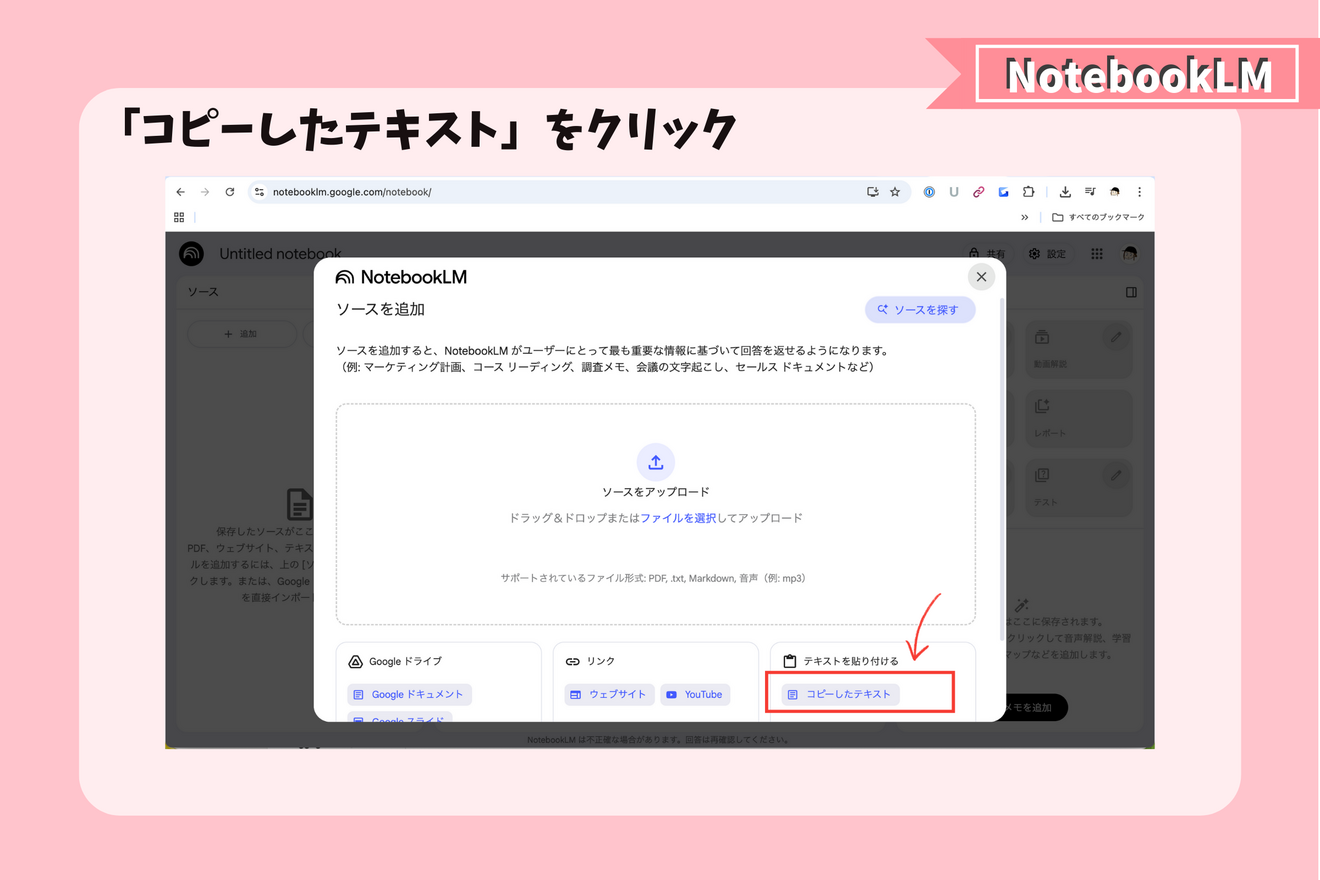
Task: Open the 1Password extension icon
Action: coord(928,192)
